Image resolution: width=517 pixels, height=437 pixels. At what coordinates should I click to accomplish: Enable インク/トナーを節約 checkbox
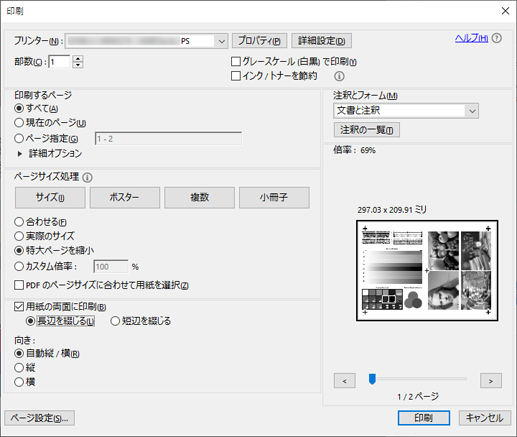tap(236, 76)
